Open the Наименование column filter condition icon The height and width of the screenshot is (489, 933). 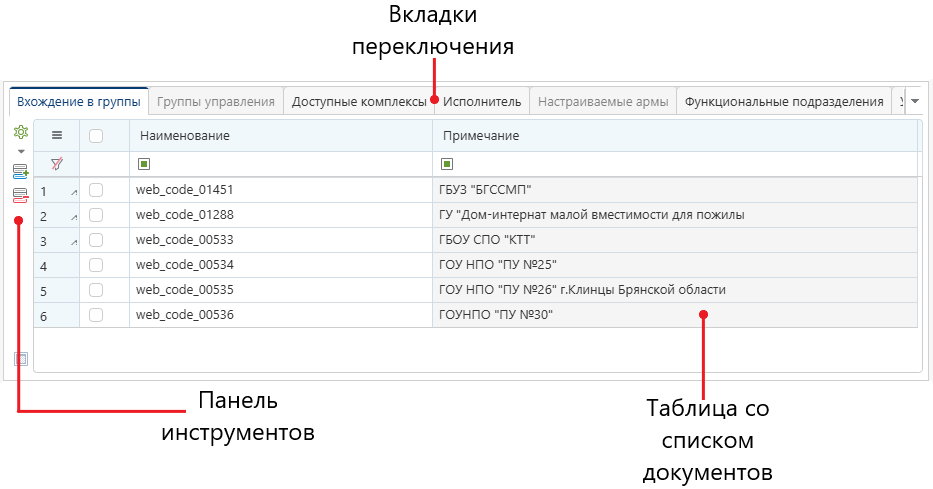coord(144,164)
